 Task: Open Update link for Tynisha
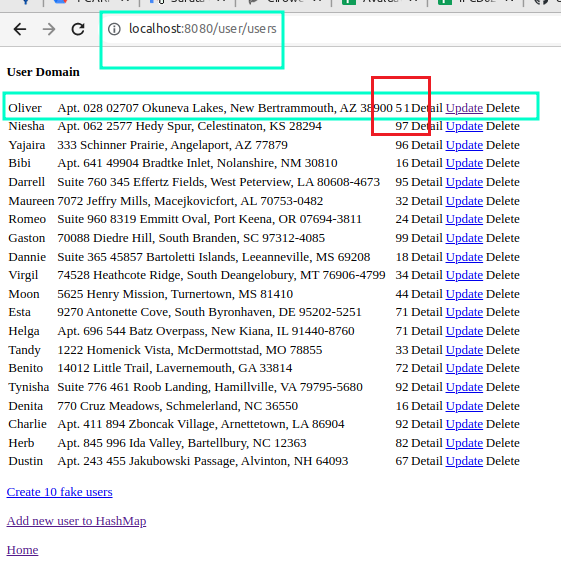pos(464,387)
